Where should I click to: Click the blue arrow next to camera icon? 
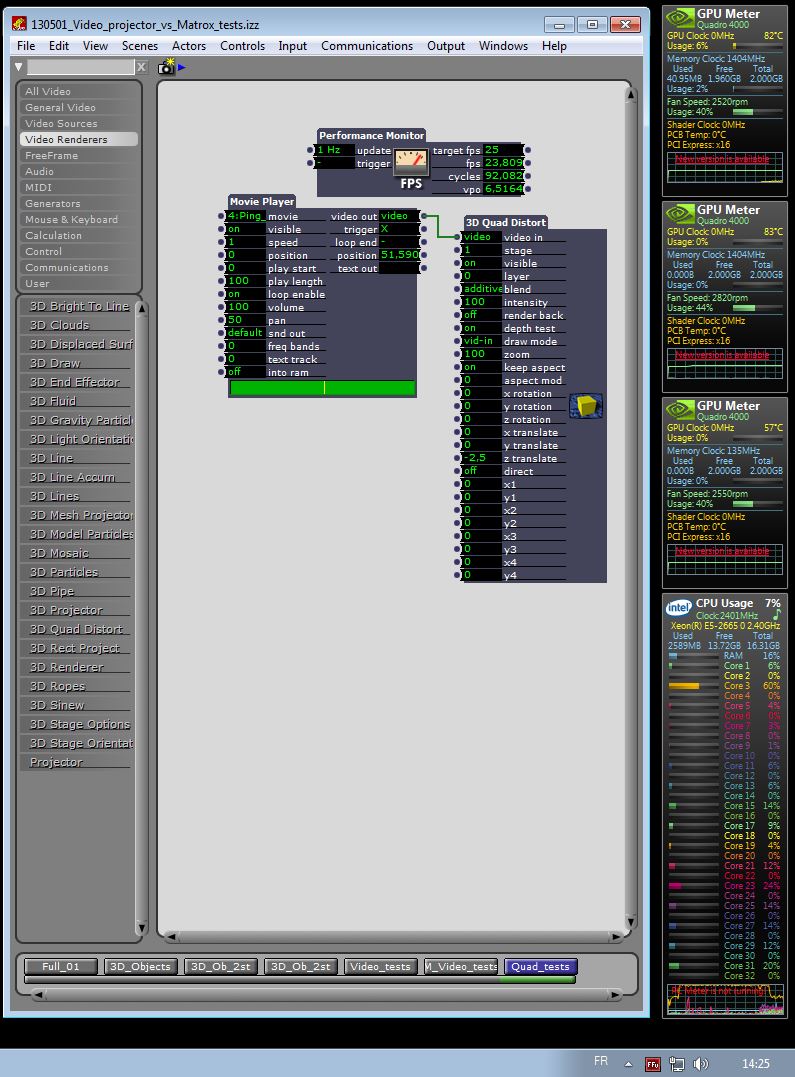click(x=182, y=67)
